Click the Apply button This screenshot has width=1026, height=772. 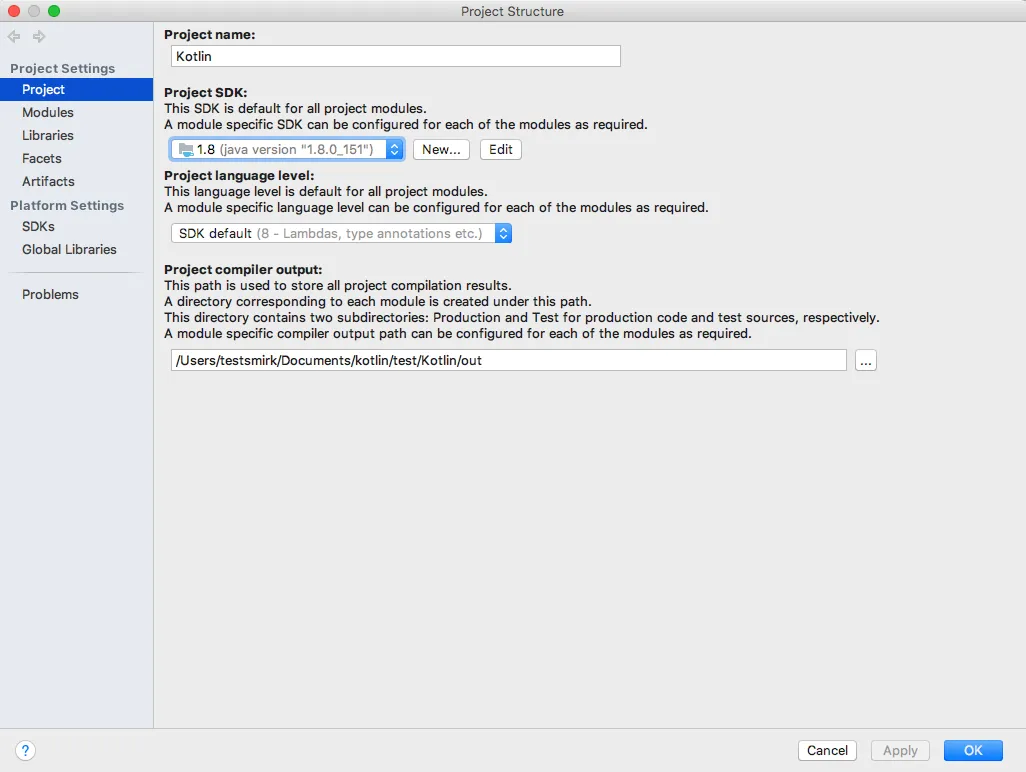click(900, 750)
